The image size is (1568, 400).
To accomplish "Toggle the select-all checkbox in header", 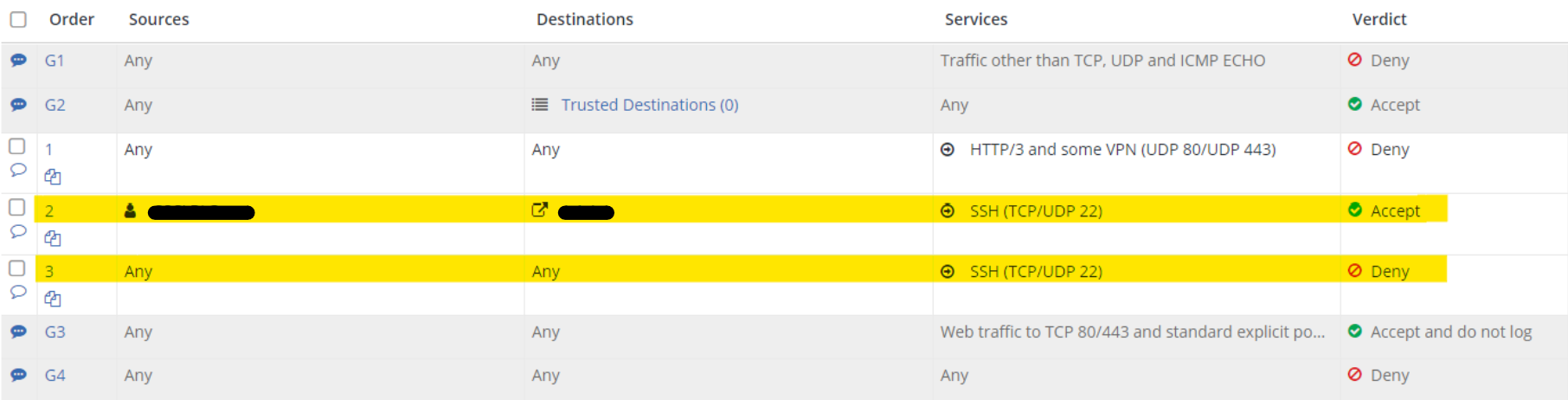I will pos(18,19).
